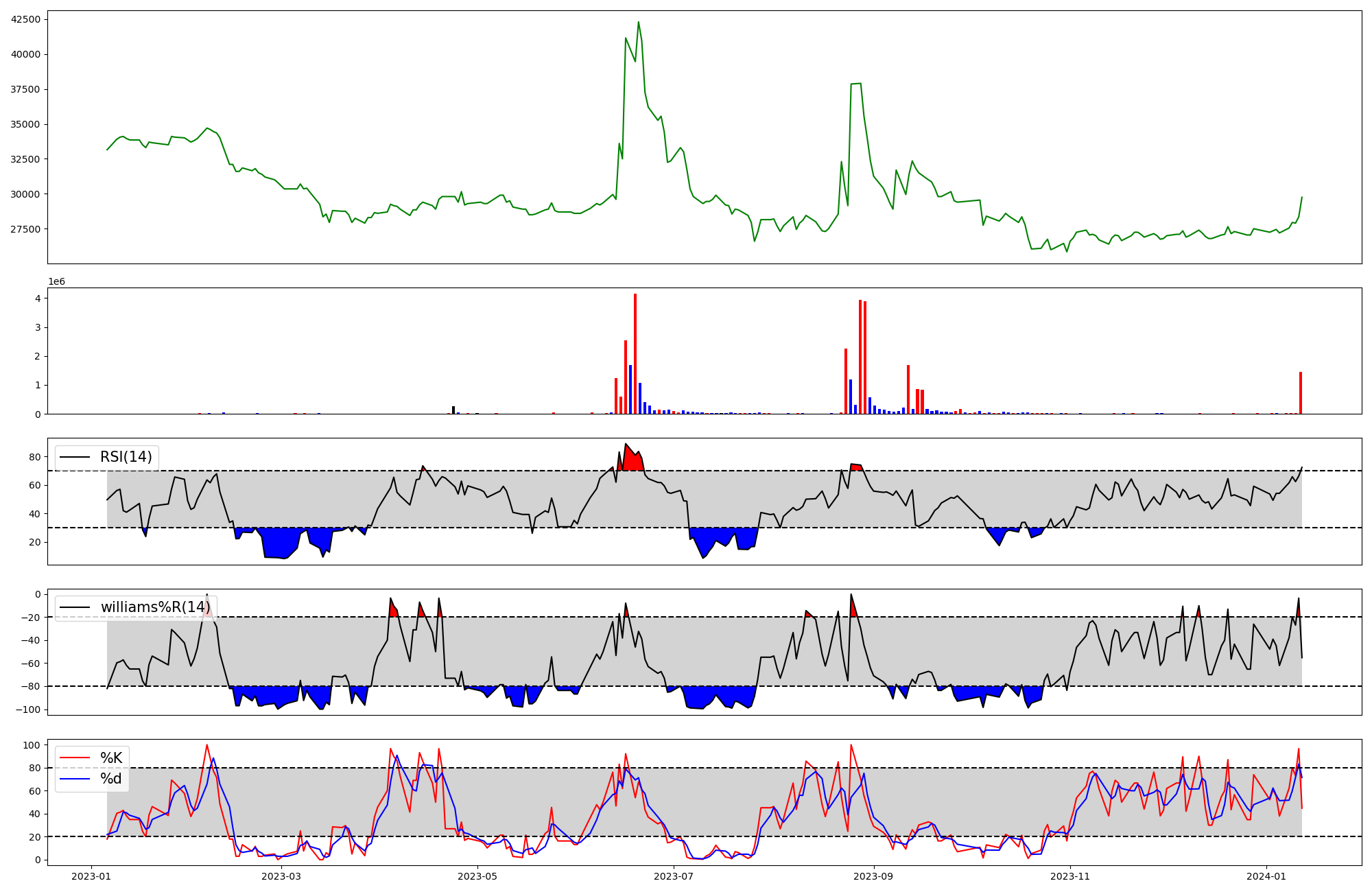
Task: Click the 2023-01 x-axis tick label
Action: [91, 876]
